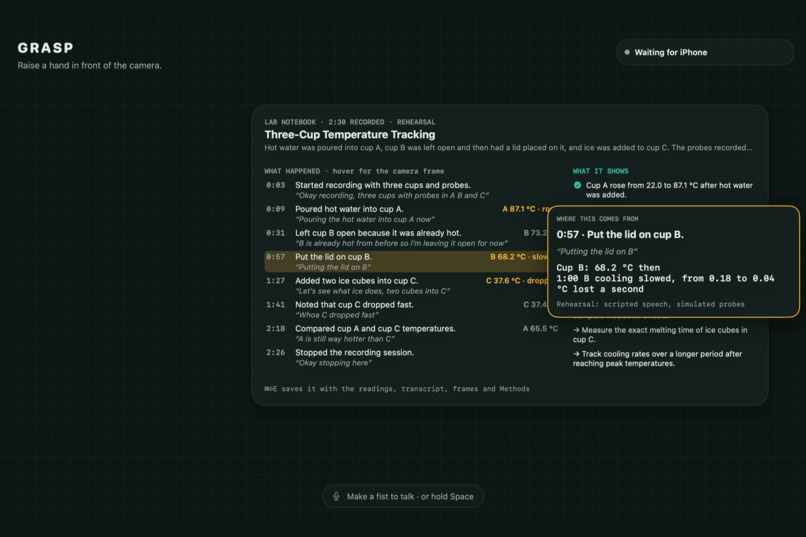Select the 1:27 Added two ice cubes row
Viewport: 806px width, 537px height.
pos(406,286)
